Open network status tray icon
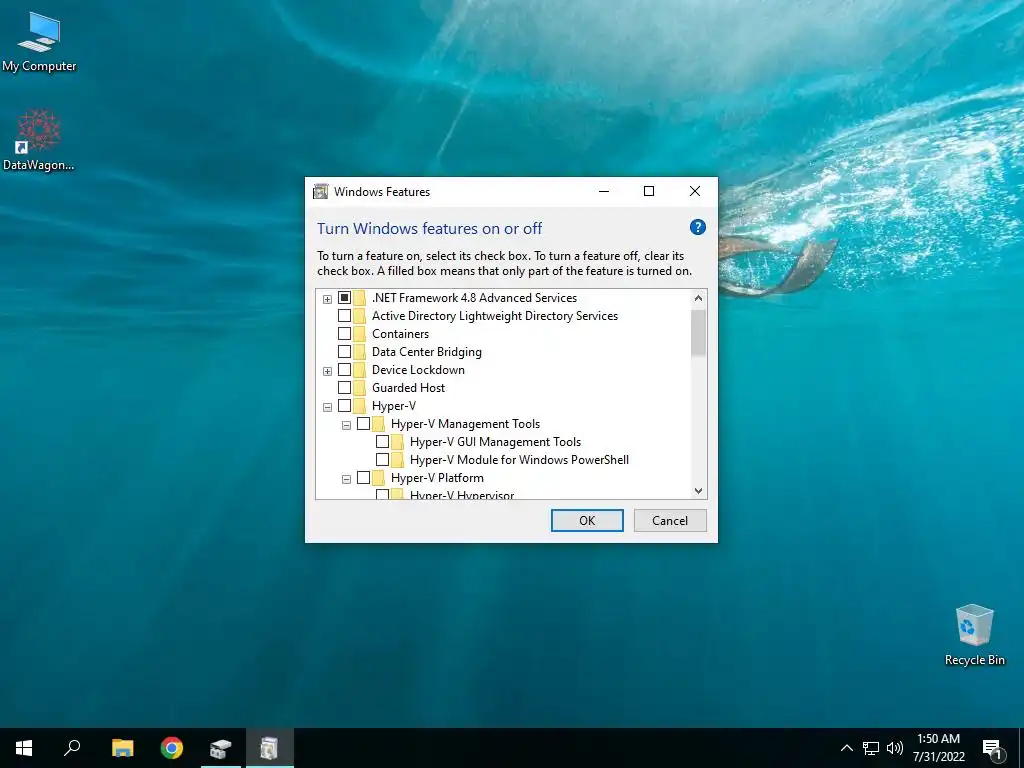Screen dimensions: 1024x768 pos(871,748)
